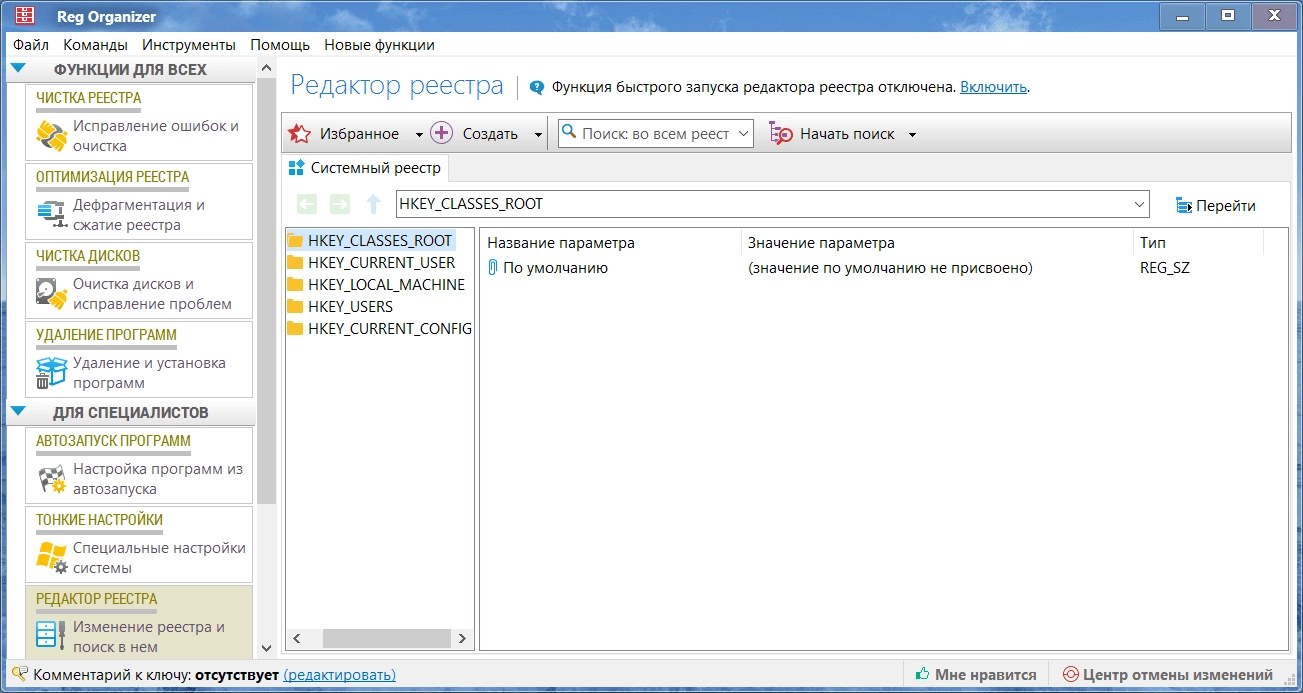The width and height of the screenshot is (1303, 693).
Task: Click the По умолчанию paperclip icon
Action: (x=492, y=268)
